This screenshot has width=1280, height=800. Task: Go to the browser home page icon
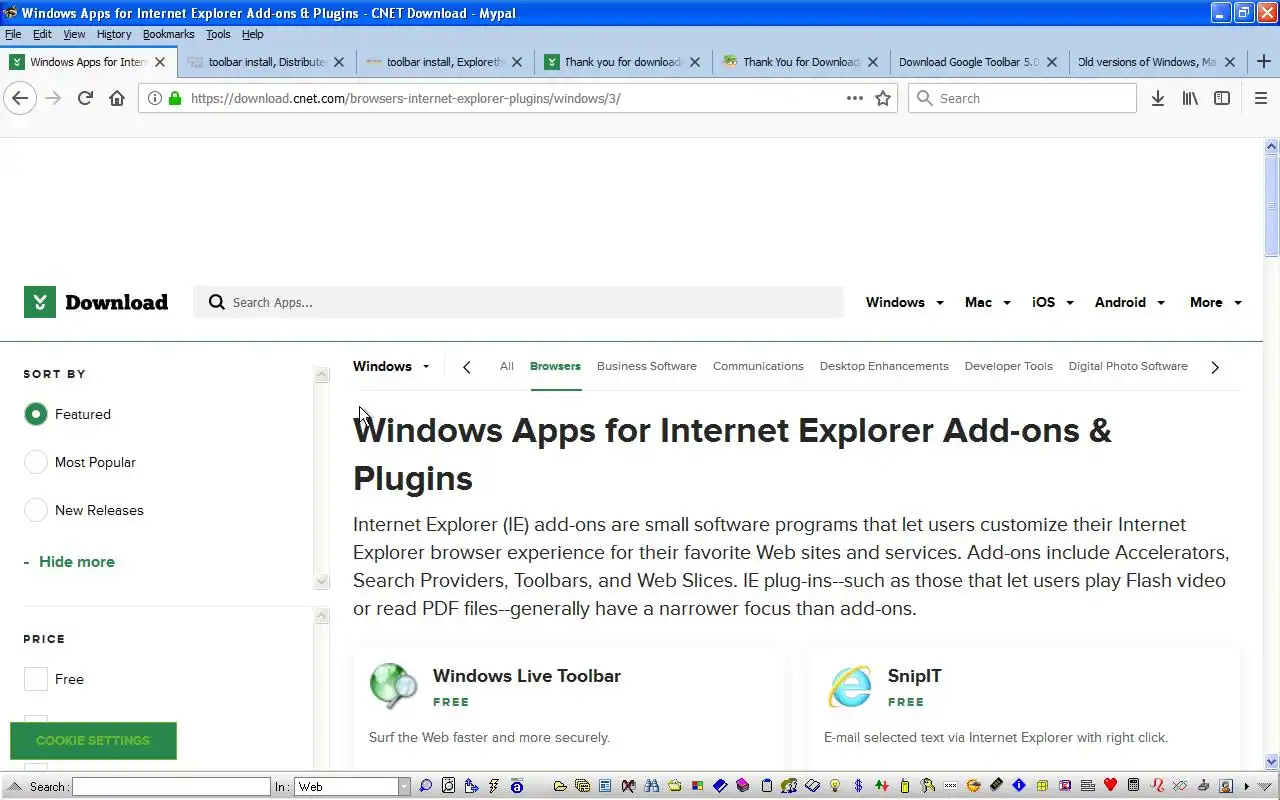[x=117, y=98]
